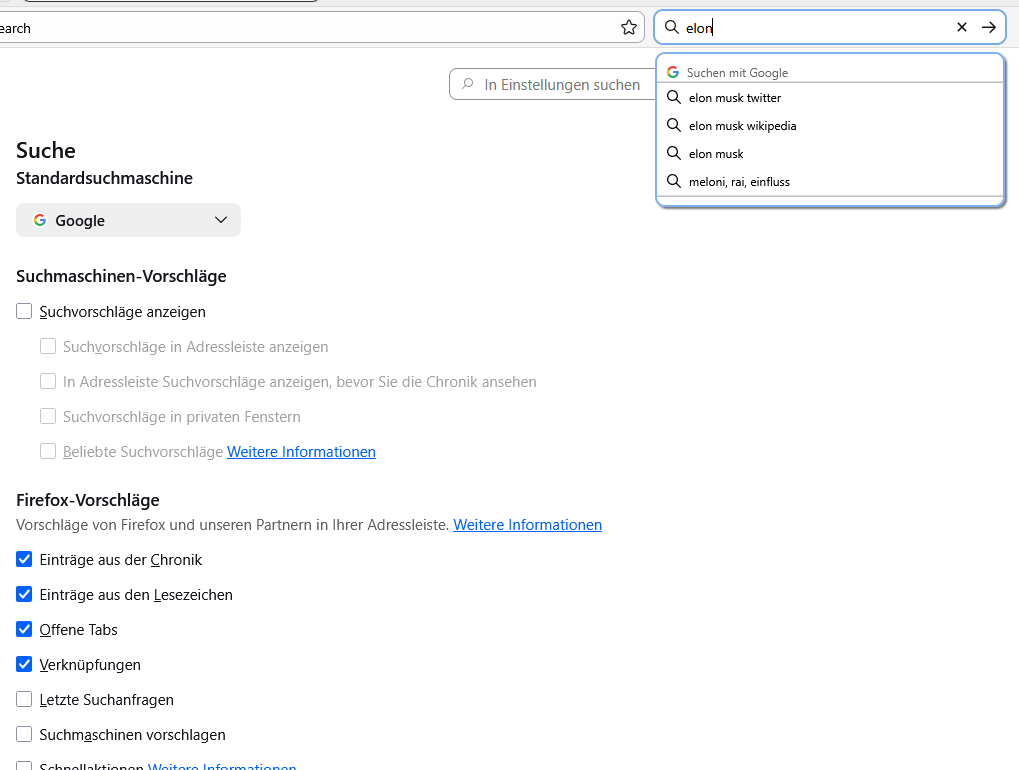
Task: Click the Google logo in suggestions header
Action: 673,72
